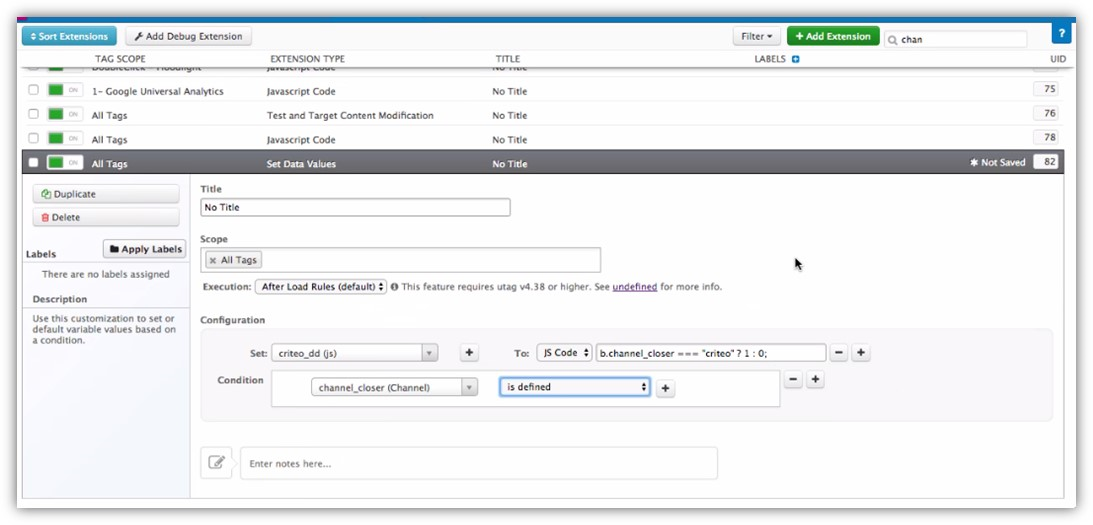Click the Apply Labels button

point(144,249)
